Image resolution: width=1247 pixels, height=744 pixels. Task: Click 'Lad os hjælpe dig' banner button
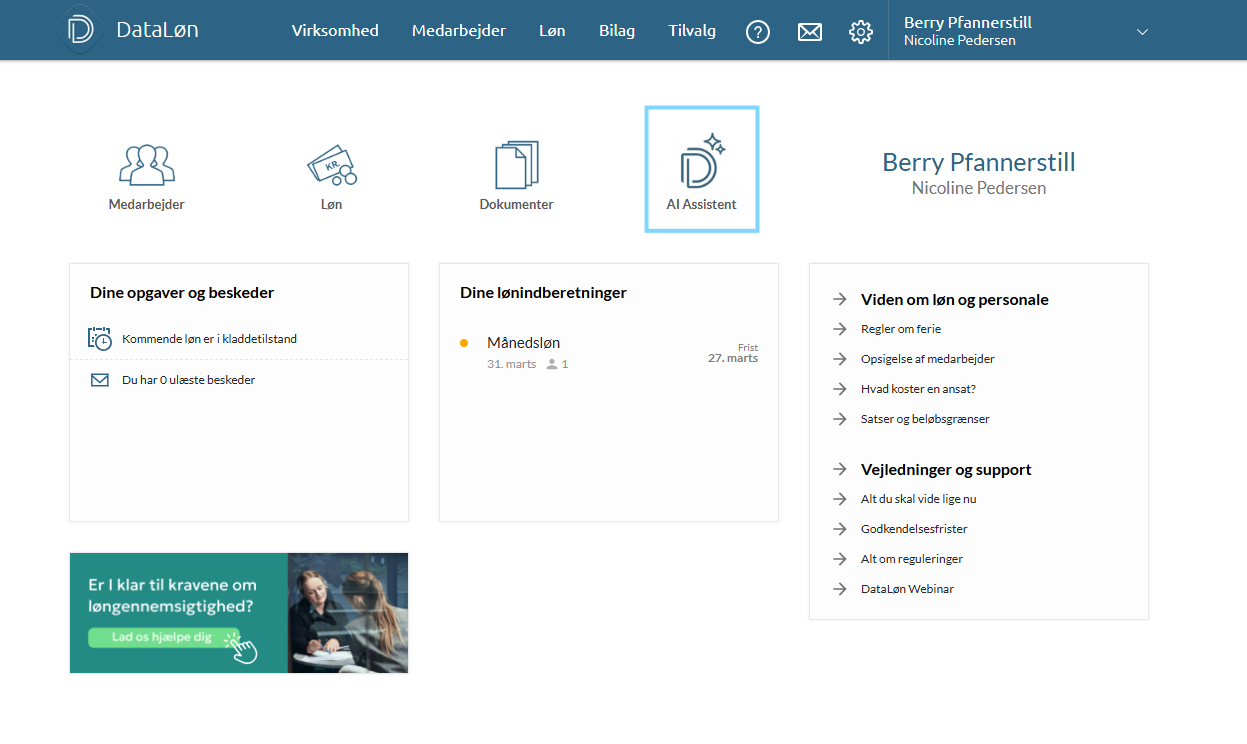click(x=163, y=637)
